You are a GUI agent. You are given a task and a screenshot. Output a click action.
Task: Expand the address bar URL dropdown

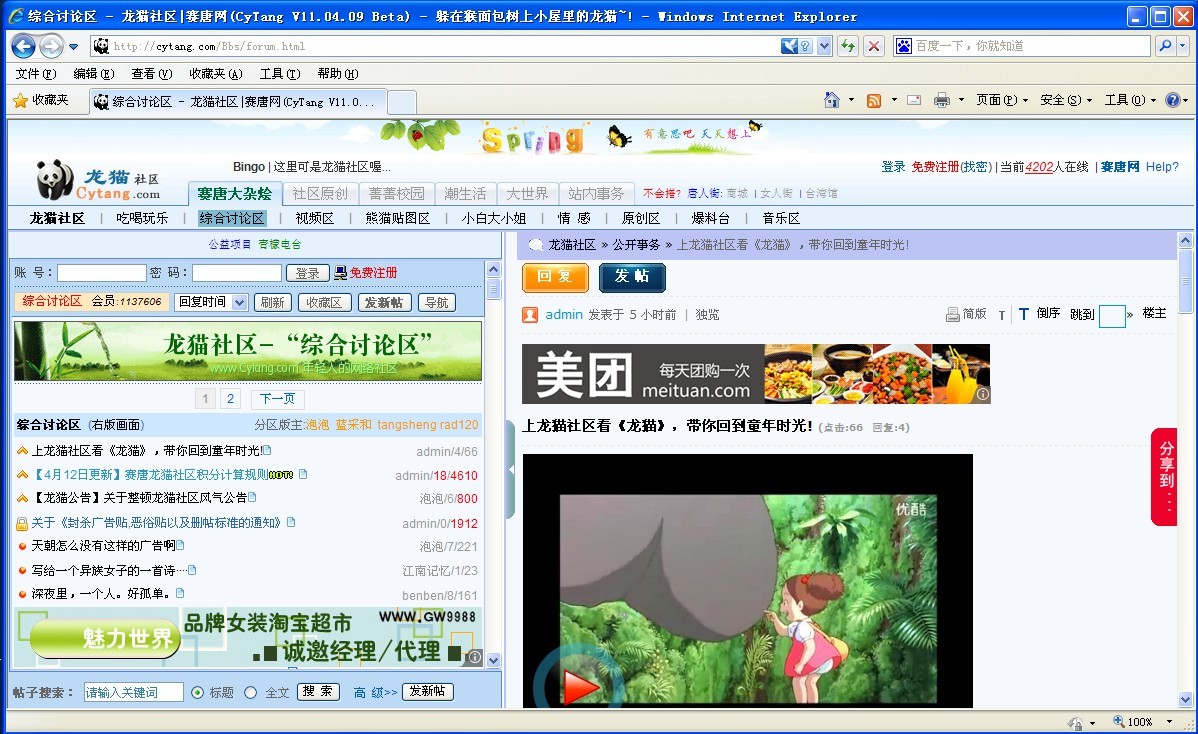824,47
